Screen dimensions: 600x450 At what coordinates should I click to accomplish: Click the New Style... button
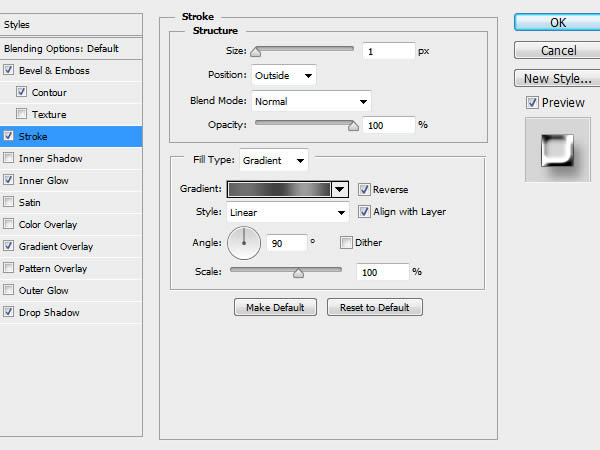coord(558,78)
